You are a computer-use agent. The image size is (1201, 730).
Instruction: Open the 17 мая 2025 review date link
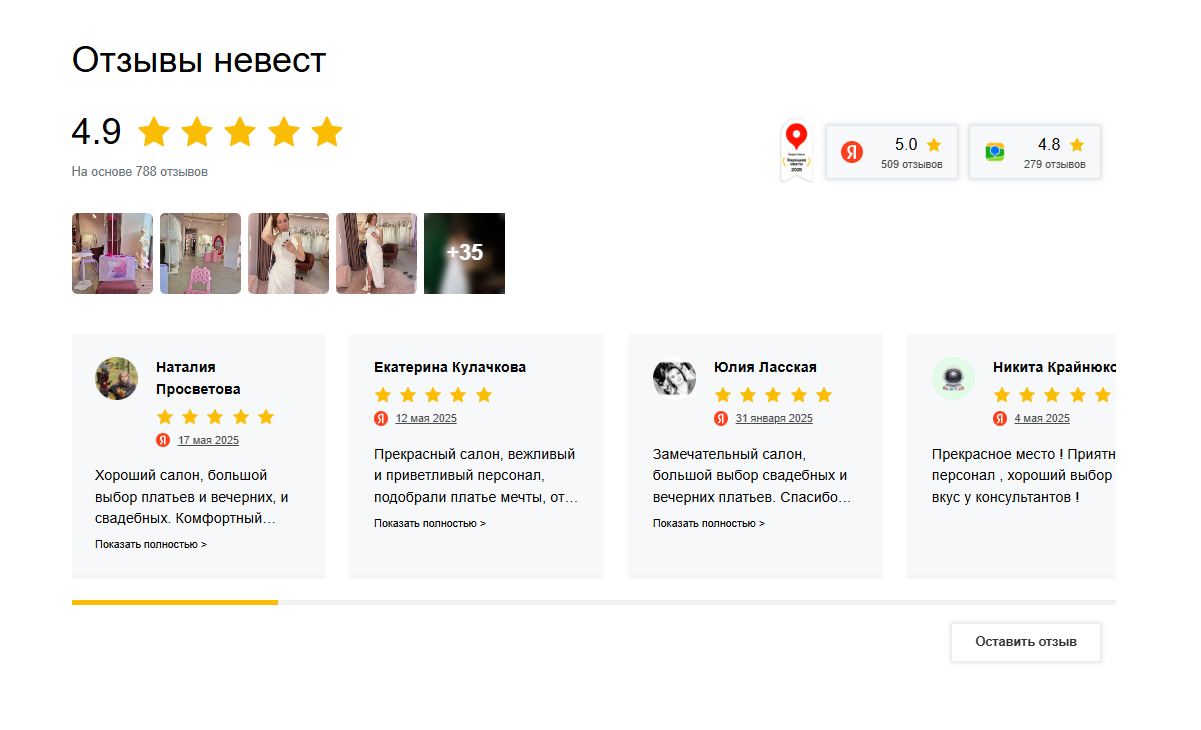[208, 440]
